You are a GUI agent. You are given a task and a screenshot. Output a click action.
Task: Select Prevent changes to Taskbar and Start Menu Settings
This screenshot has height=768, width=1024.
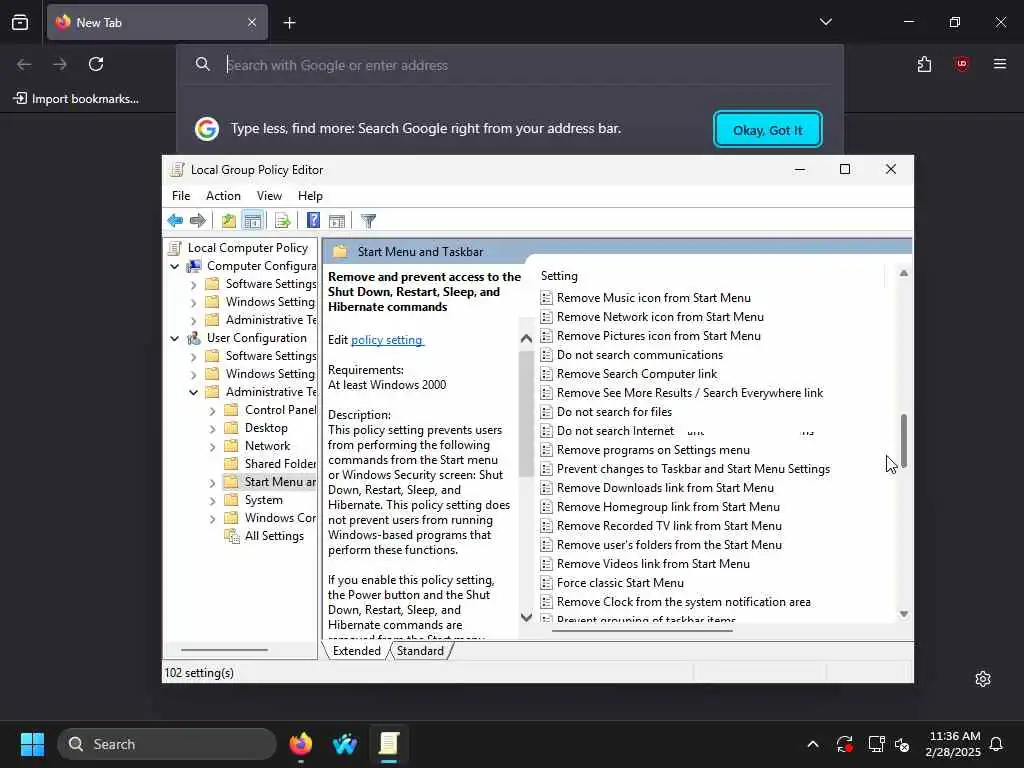(693, 469)
